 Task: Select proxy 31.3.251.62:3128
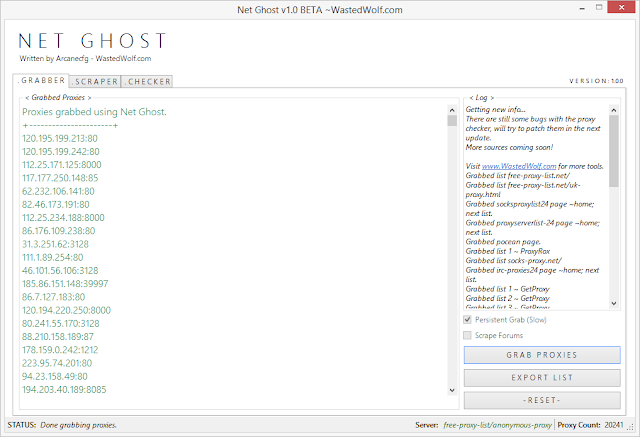click(55, 244)
